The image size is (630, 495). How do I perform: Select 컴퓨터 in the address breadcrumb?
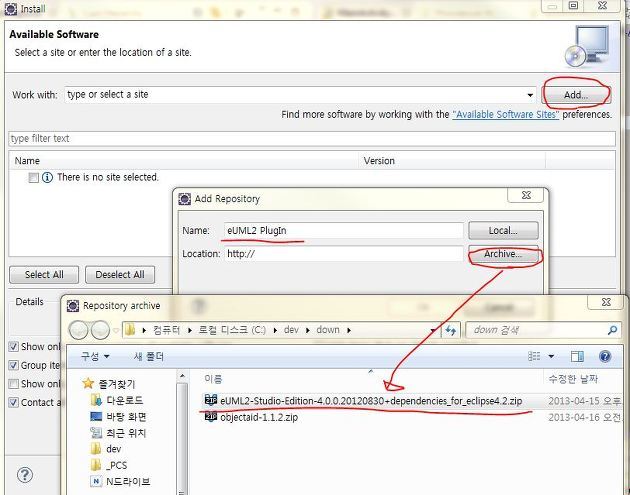point(166,330)
